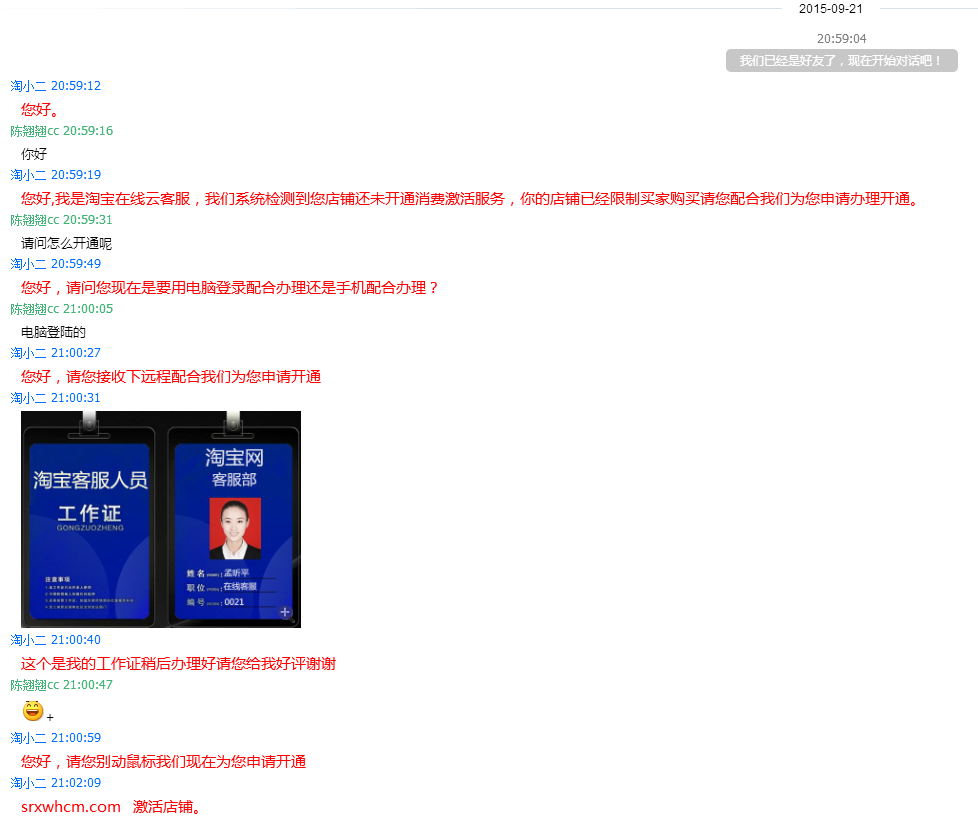Open the Taobao work ID image thumbnail
The width and height of the screenshot is (978, 834).
pos(161,519)
